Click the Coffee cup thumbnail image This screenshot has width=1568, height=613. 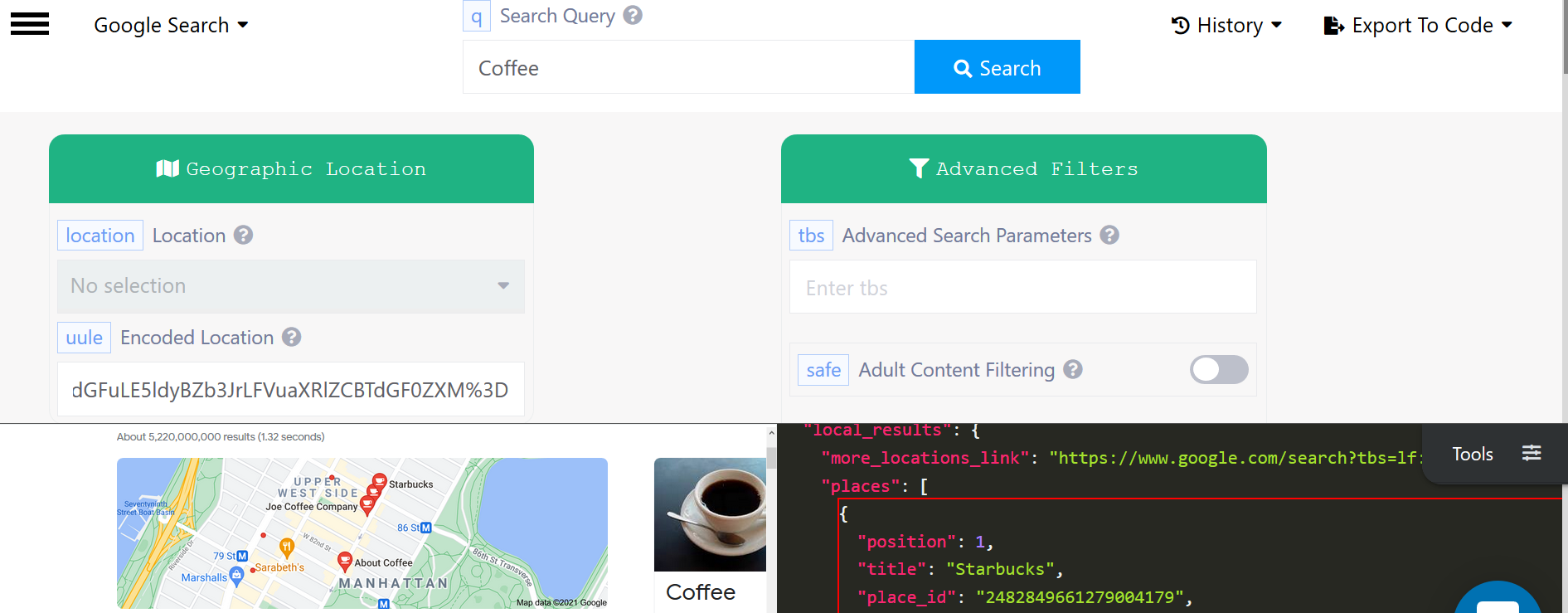pos(710,514)
